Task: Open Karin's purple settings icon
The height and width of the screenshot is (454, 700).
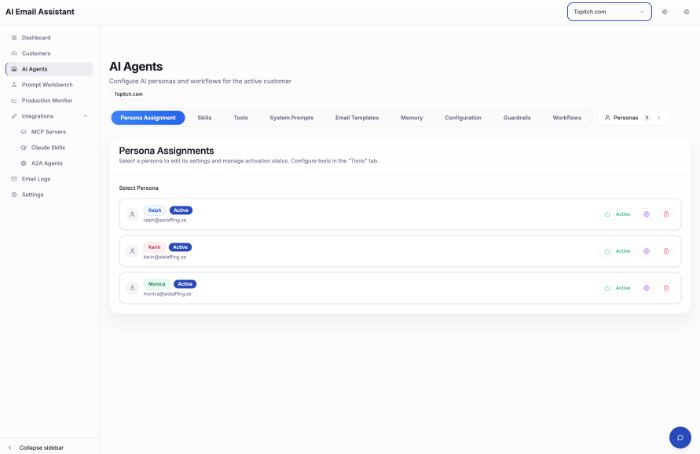Action: [x=646, y=251]
